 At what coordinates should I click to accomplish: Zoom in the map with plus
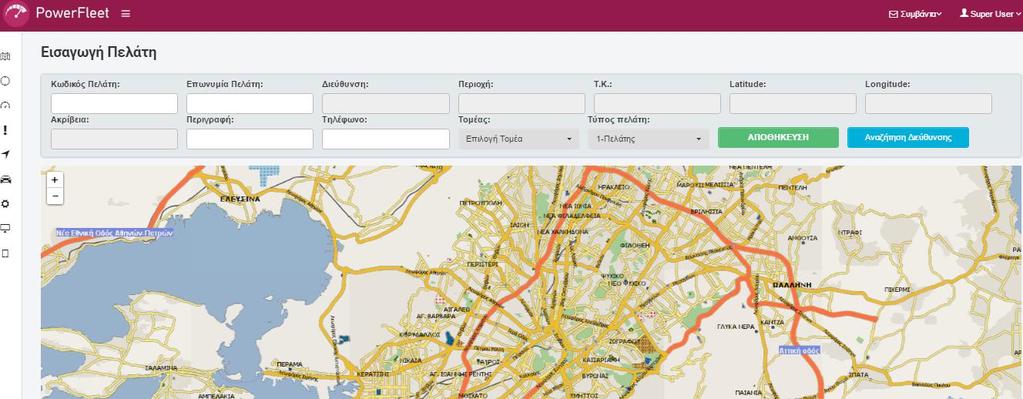(x=55, y=179)
